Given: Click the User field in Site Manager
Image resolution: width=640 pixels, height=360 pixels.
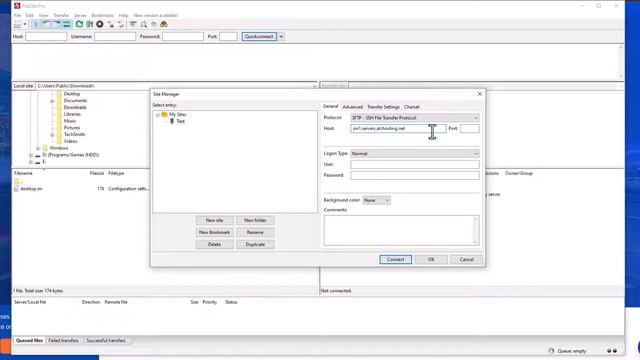Looking at the screenshot, I should pyautogui.click(x=415, y=164).
